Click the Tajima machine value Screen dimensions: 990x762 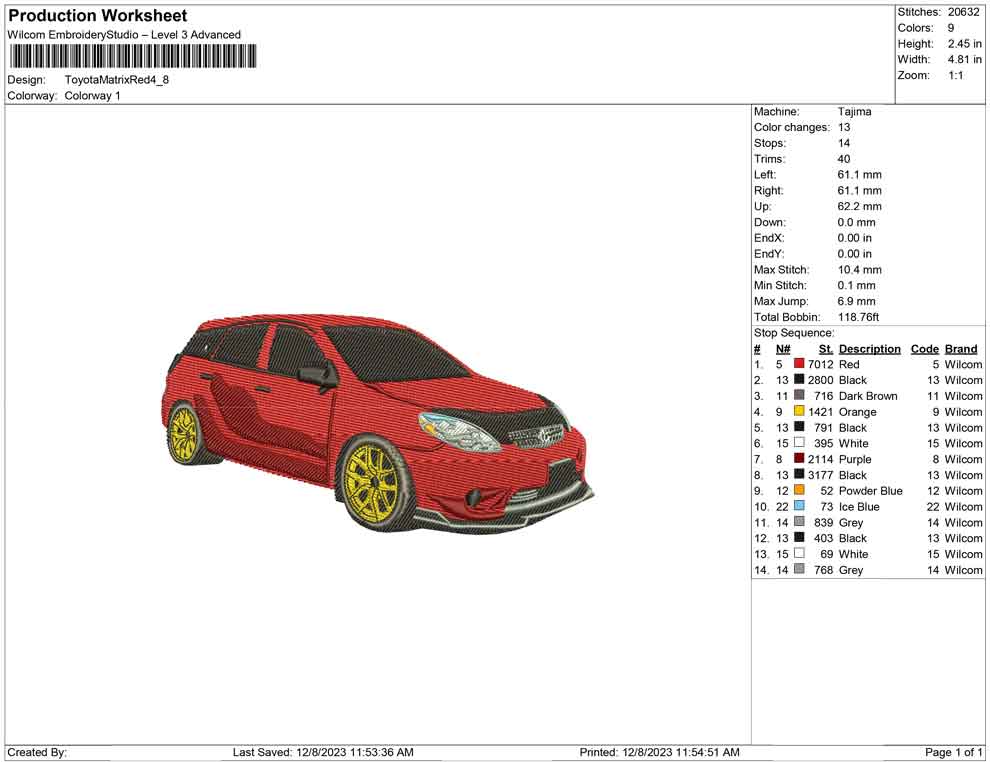[x=854, y=112]
